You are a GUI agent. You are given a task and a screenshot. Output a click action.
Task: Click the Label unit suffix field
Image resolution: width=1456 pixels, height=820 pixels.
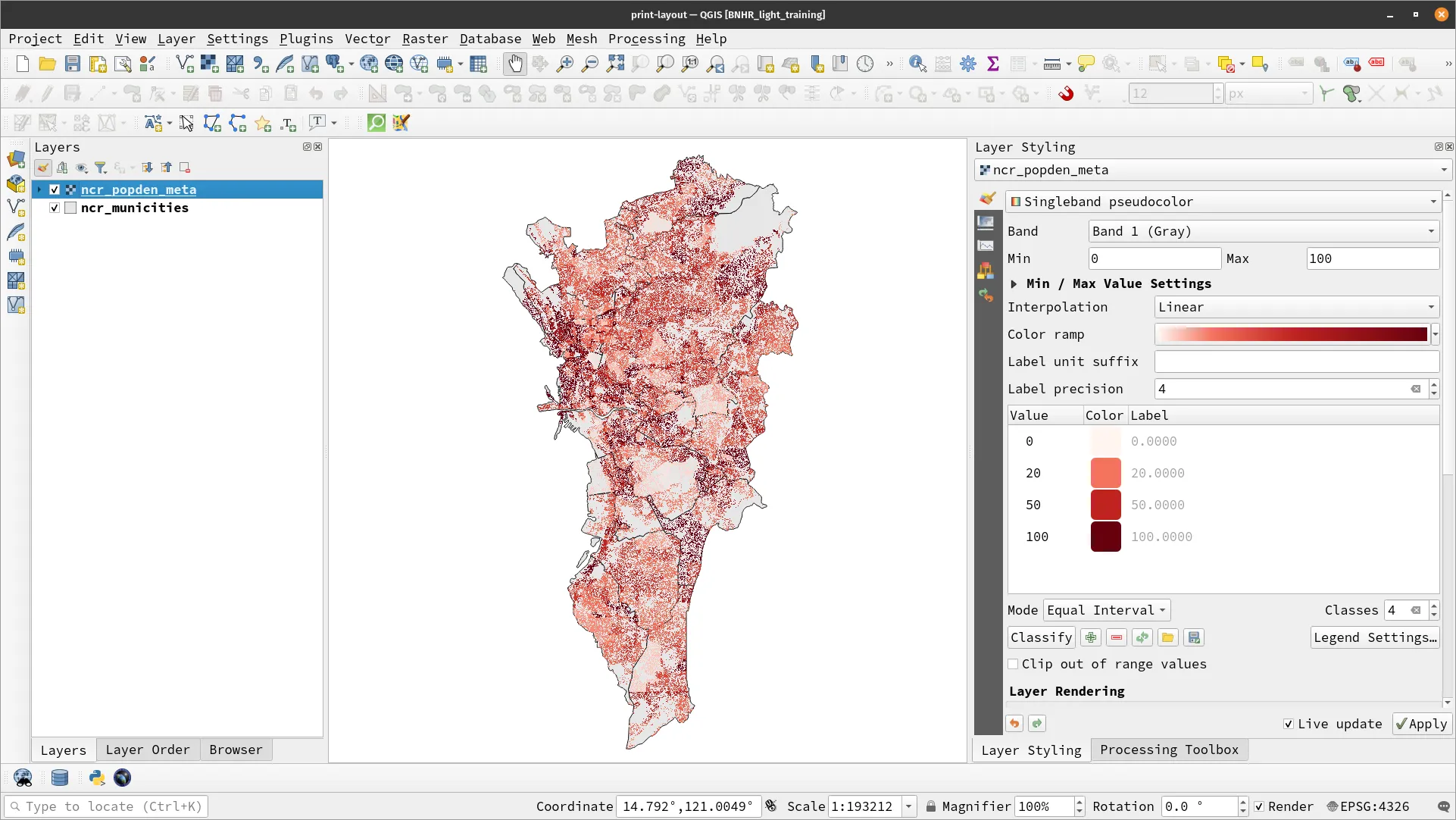1296,361
